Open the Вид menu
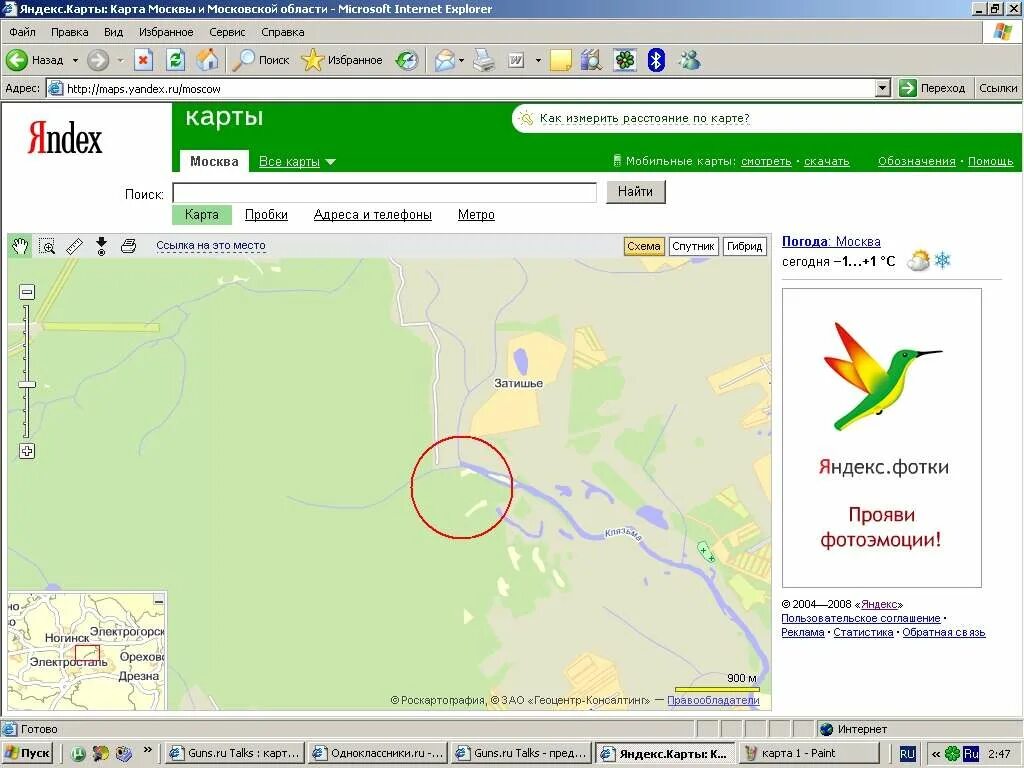1024x768 pixels. tap(113, 32)
